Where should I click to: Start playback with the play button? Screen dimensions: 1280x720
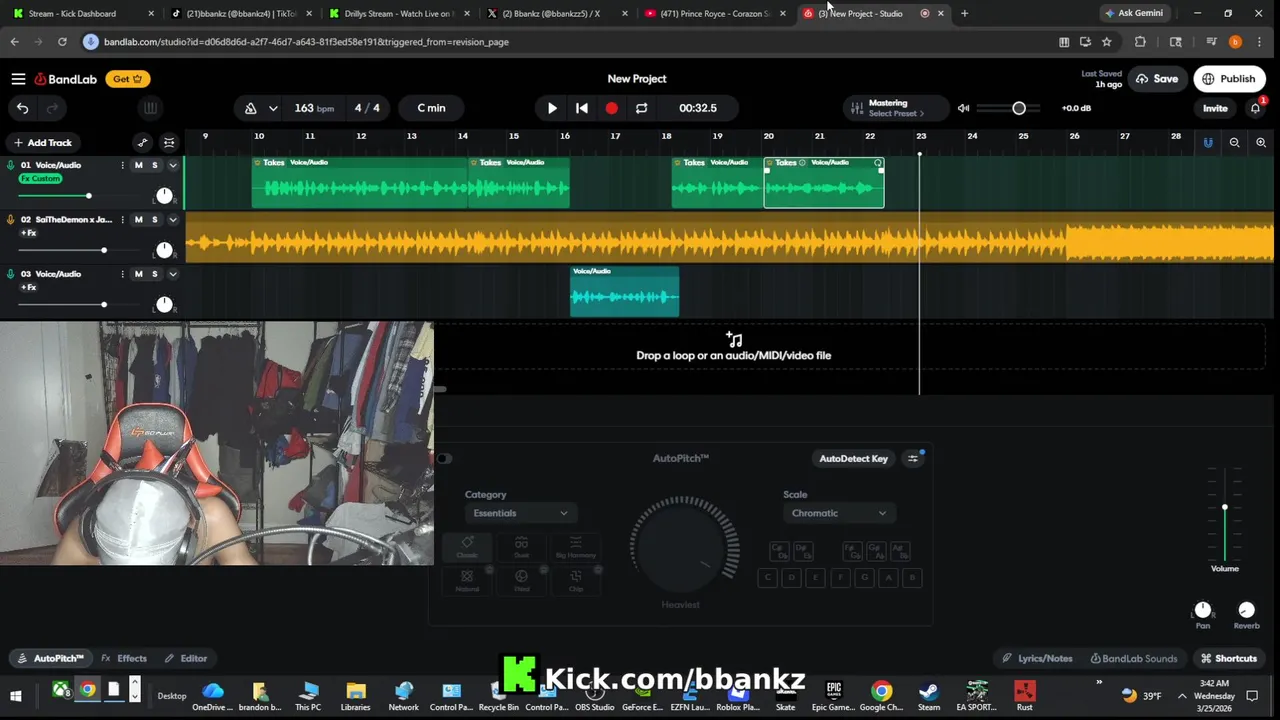pos(552,108)
